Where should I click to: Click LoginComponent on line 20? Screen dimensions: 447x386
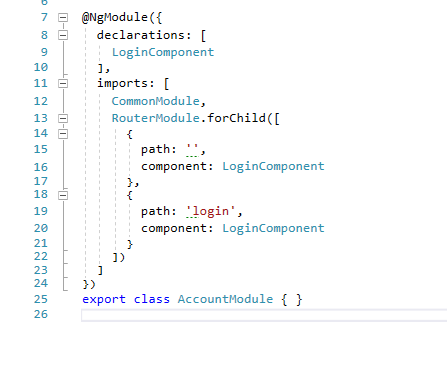[x=273, y=228]
